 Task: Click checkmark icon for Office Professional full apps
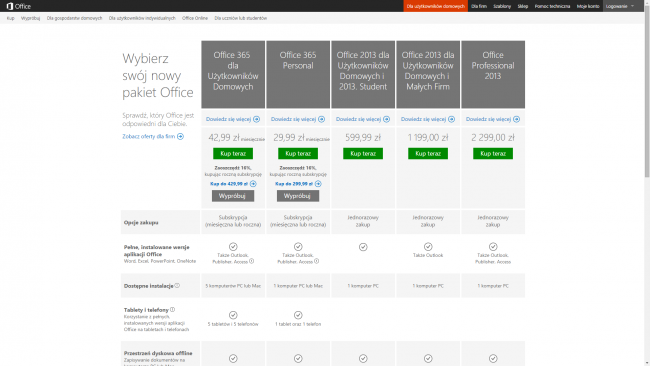pos(493,247)
